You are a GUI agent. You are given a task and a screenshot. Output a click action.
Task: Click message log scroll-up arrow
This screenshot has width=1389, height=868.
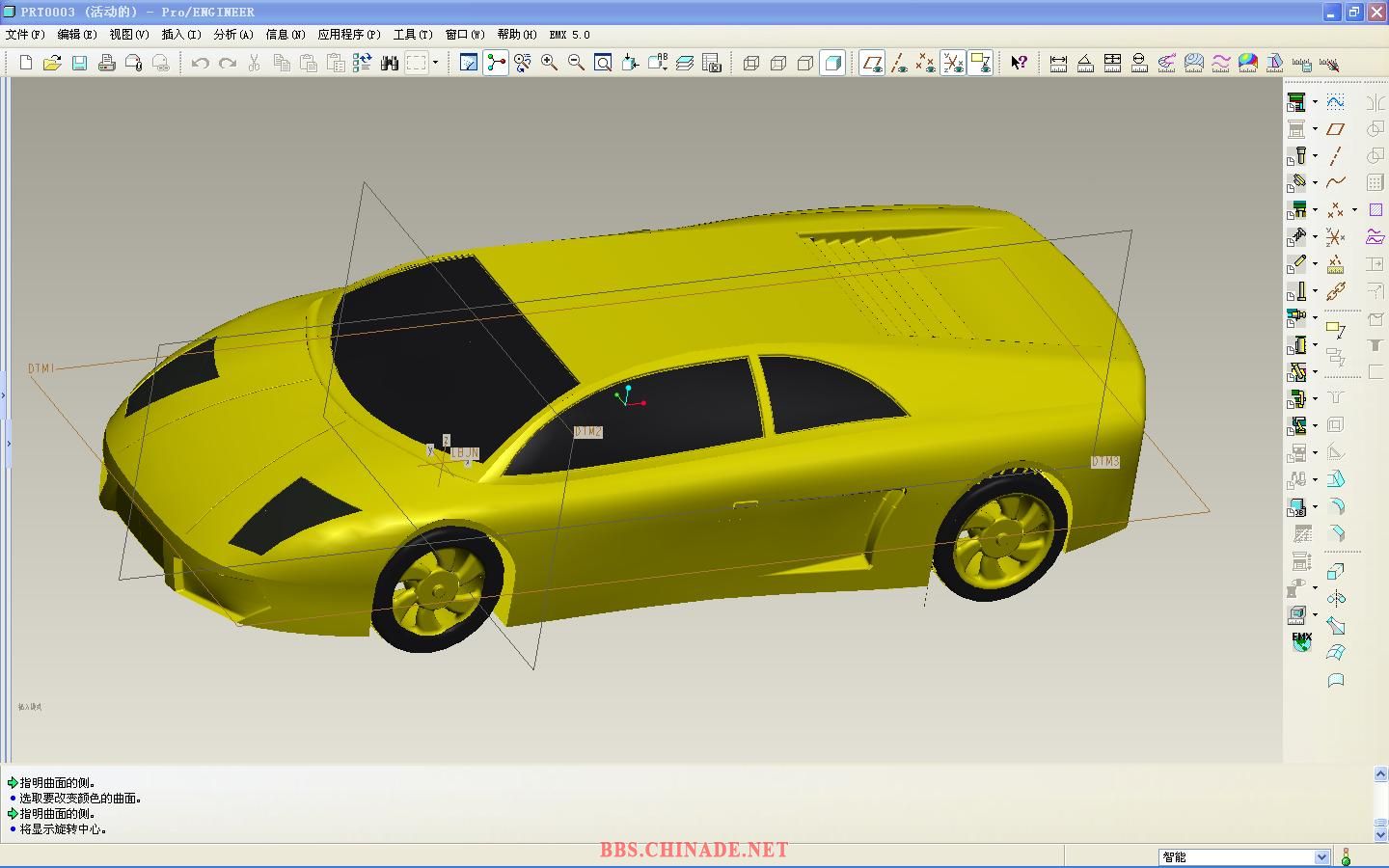pyautogui.click(x=1380, y=773)
